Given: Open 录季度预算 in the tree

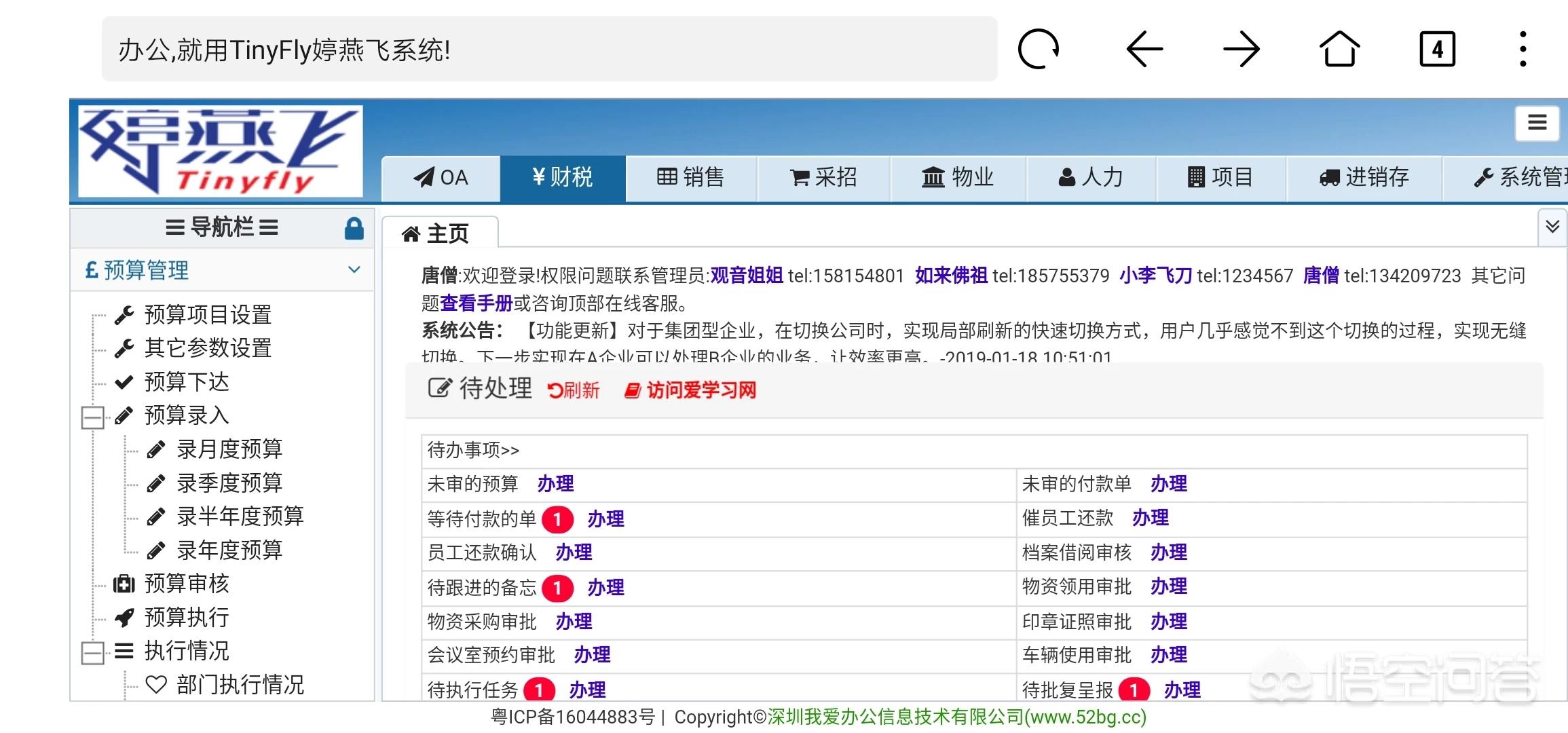Looking at the screenshot, I should click(x=229, y=483).
